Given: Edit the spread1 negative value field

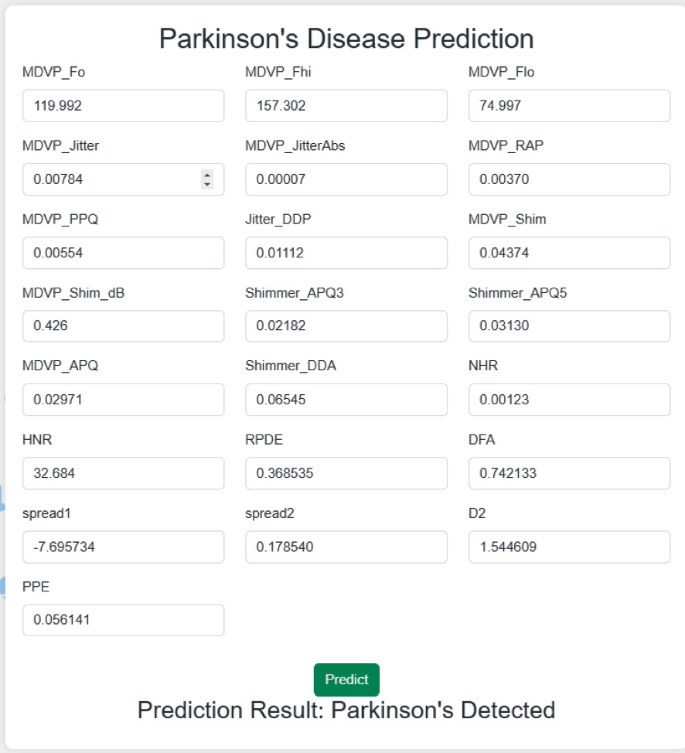Looking at the screenshot, I should coord(123,547).
